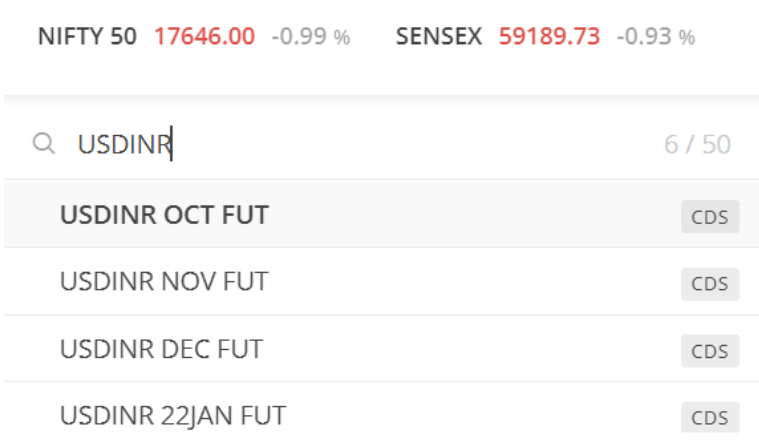This screenshot has width=759, height=445.
Task: Click CDS badge on NOV FUT row
Action: click(x=710, y=284)
